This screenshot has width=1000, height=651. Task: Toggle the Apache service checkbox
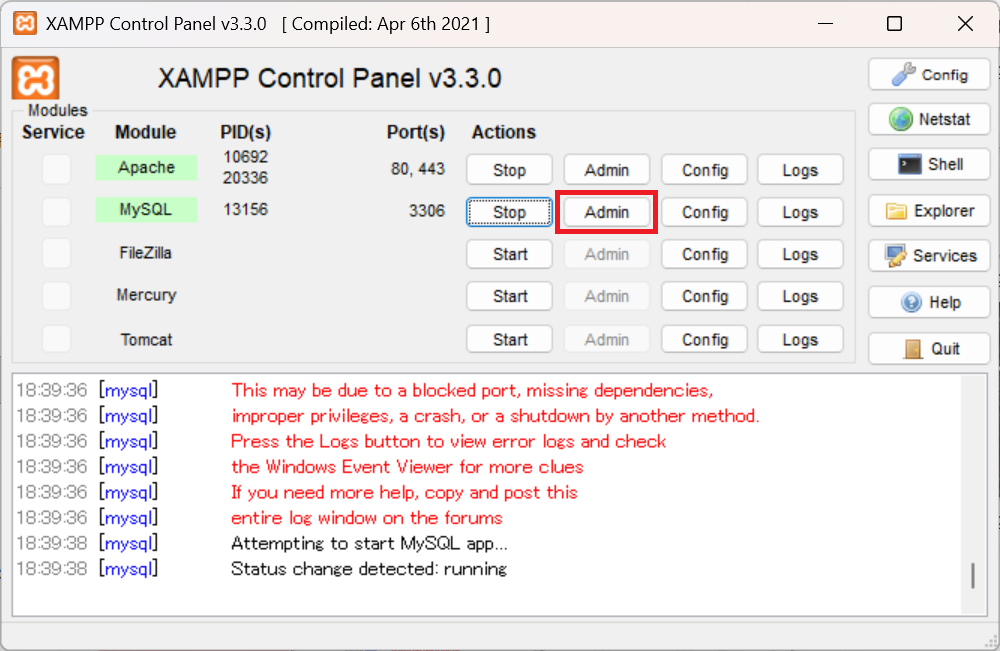pos(56,170)
